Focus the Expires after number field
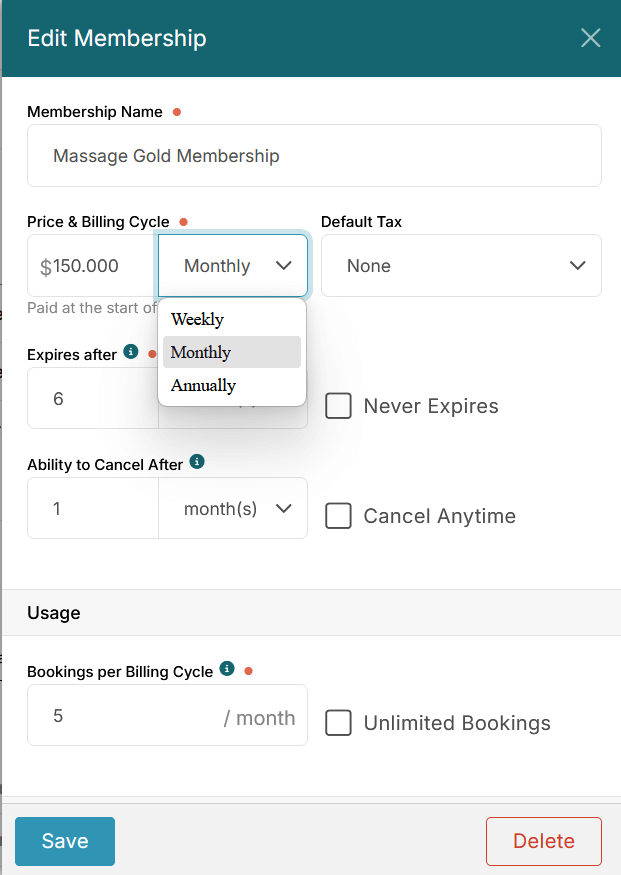Screen dimensions: 621x875 click(92, 398)
